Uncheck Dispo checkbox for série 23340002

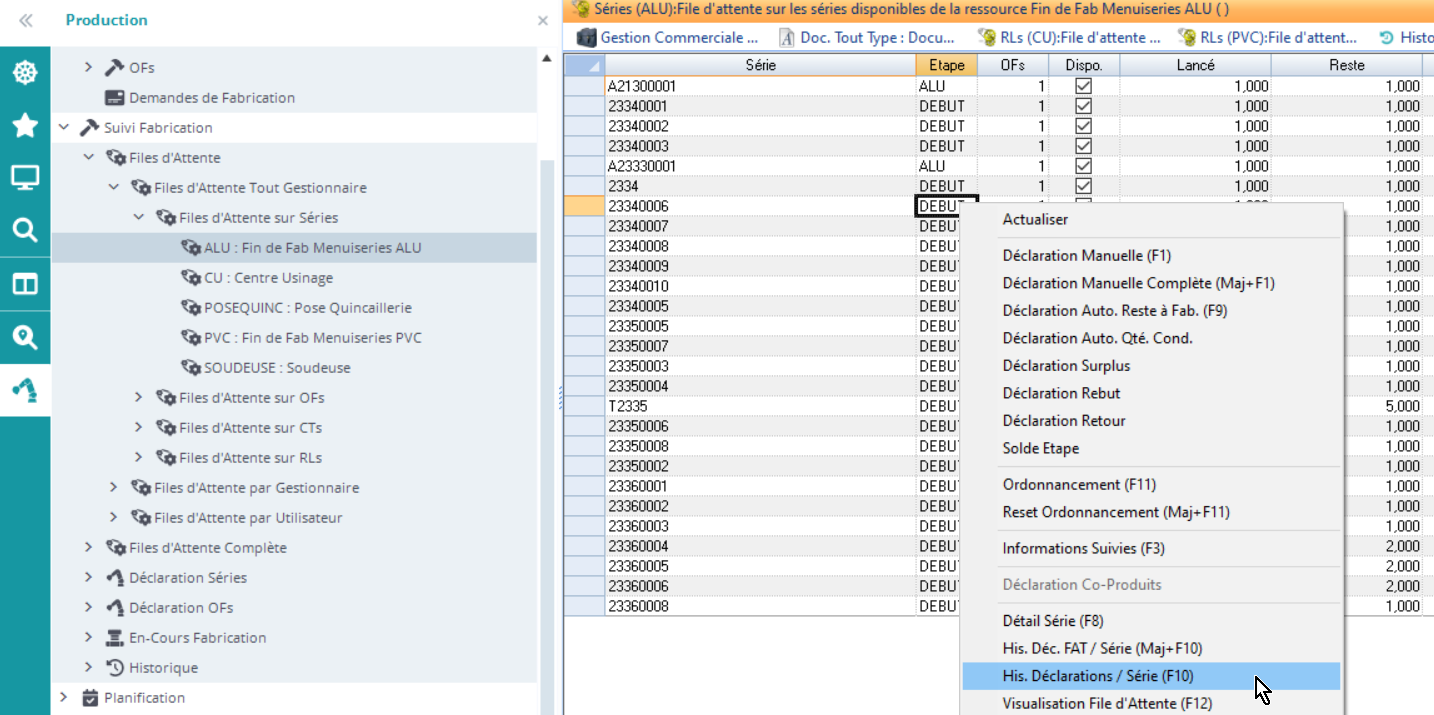tap(1083, 126)
